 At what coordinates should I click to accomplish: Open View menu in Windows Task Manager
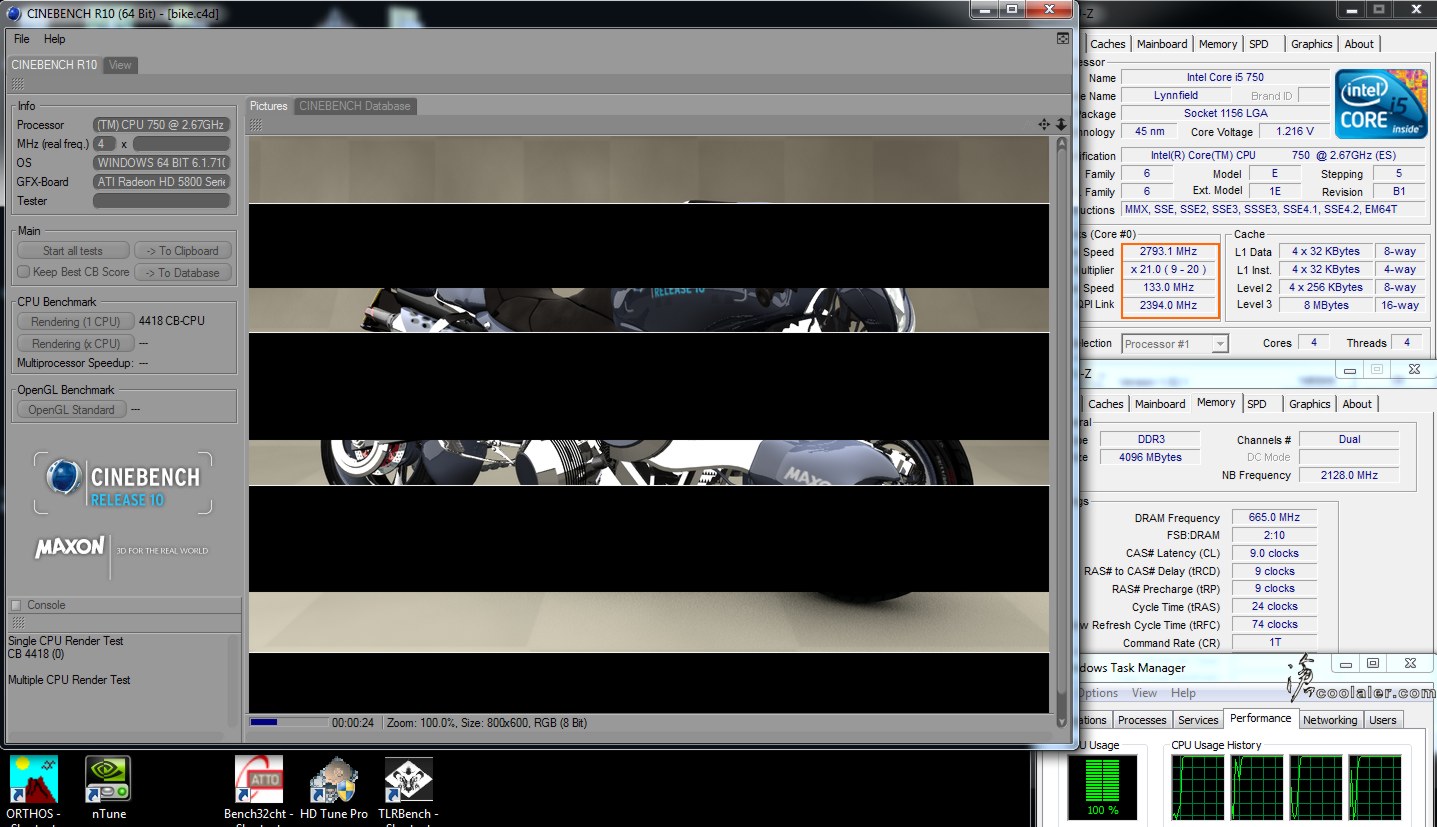pyautogui.click(x=1144, y=693)
